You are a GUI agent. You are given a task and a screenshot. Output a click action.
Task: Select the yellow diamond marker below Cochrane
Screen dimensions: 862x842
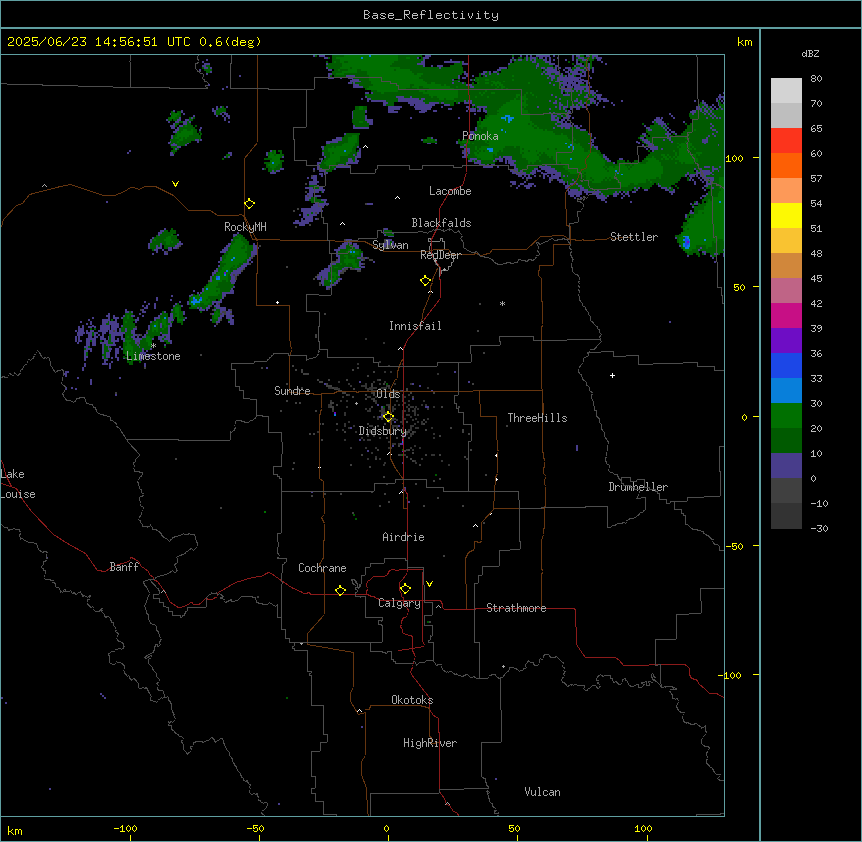click(340, 590)
